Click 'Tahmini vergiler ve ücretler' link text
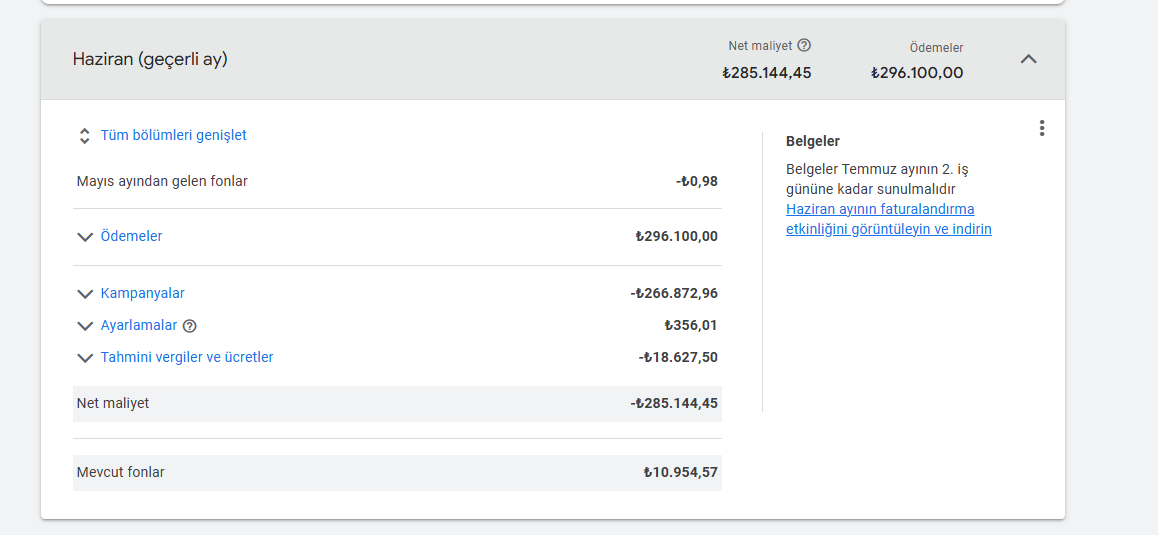The width and height of the screenshot is (1158, 535). [186, 357]
